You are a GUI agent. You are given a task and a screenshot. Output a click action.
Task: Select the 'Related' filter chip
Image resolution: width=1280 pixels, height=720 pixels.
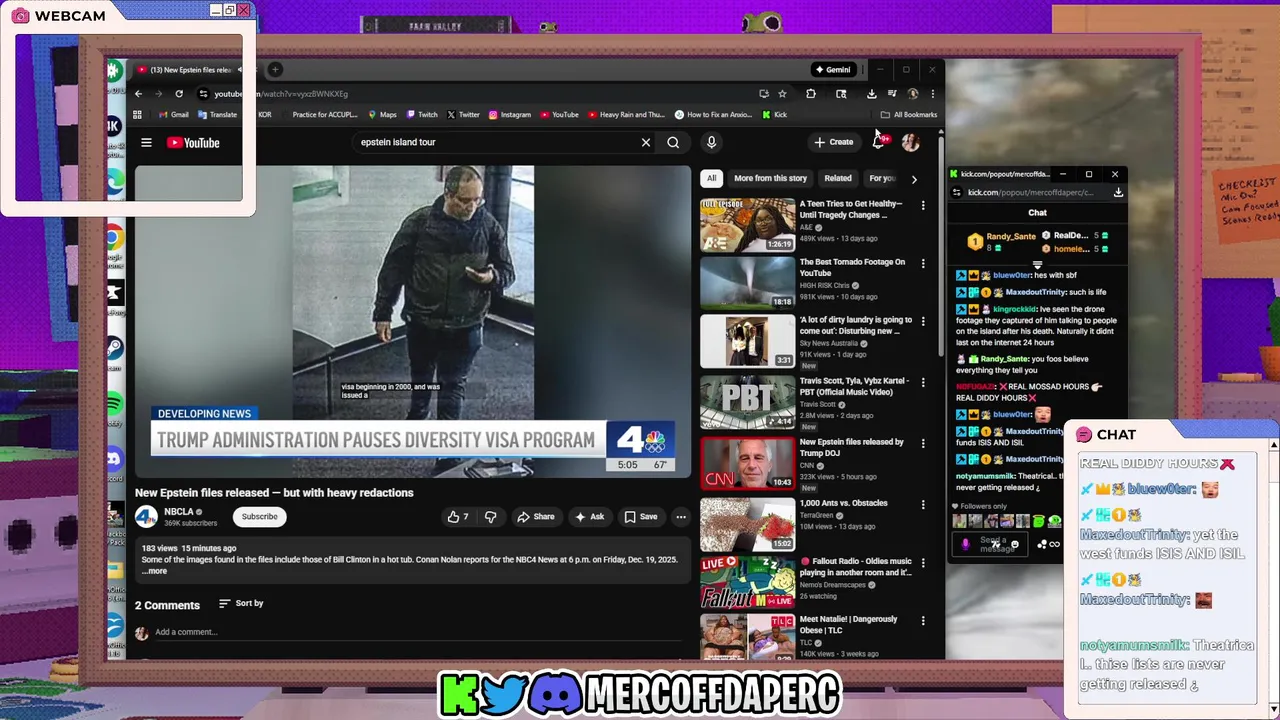point(838,178)
